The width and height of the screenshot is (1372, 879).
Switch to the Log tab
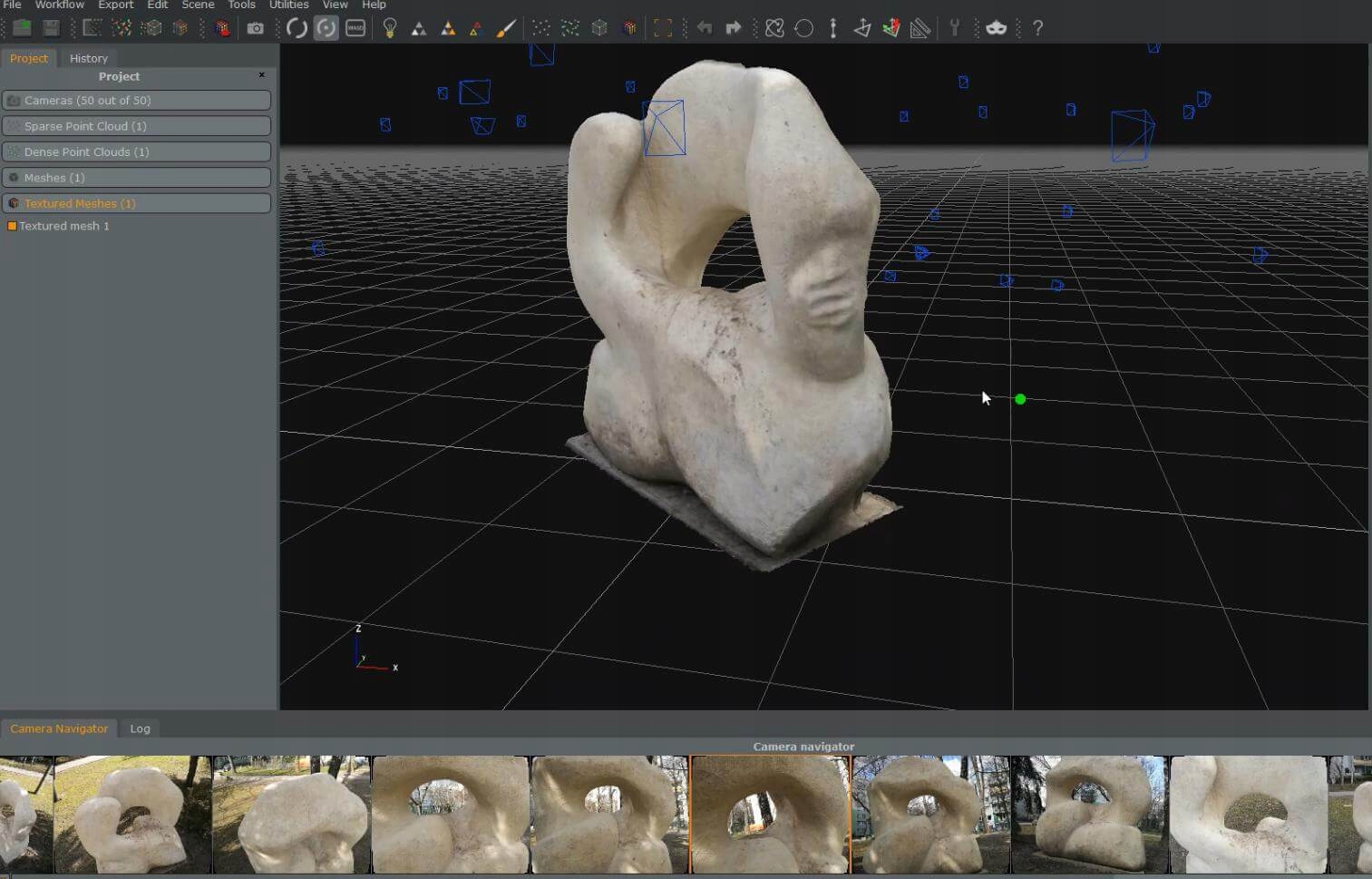(140, 728)
